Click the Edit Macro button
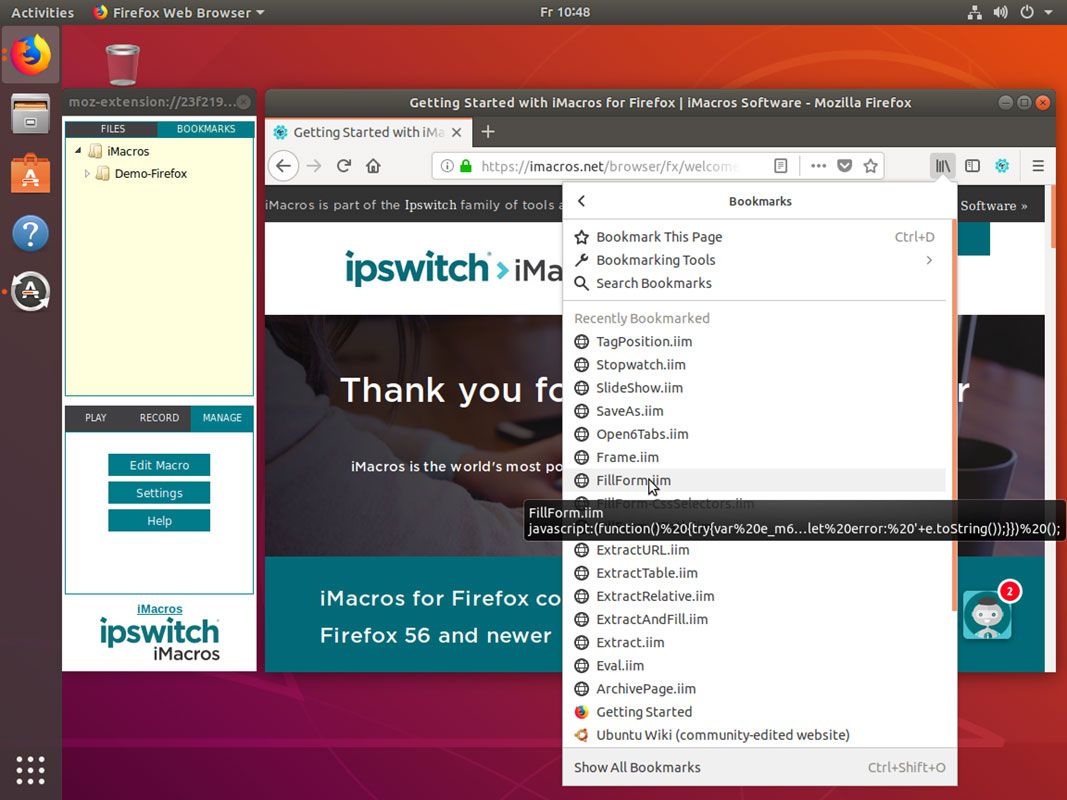The width and height of the screenshot is (1067, 800). coord(158,464)
